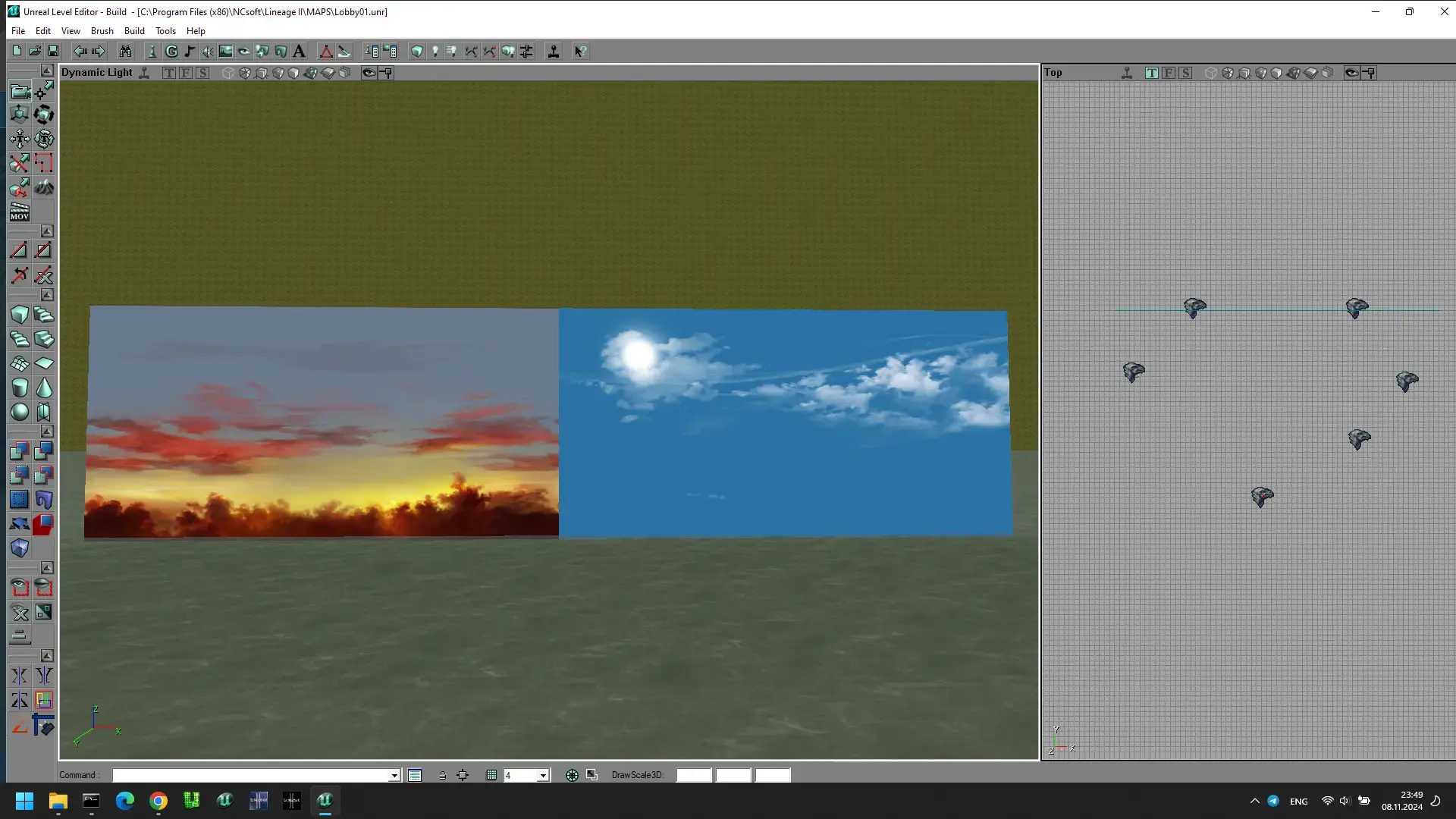Select the Cylinder brush builder

point(20,388)
